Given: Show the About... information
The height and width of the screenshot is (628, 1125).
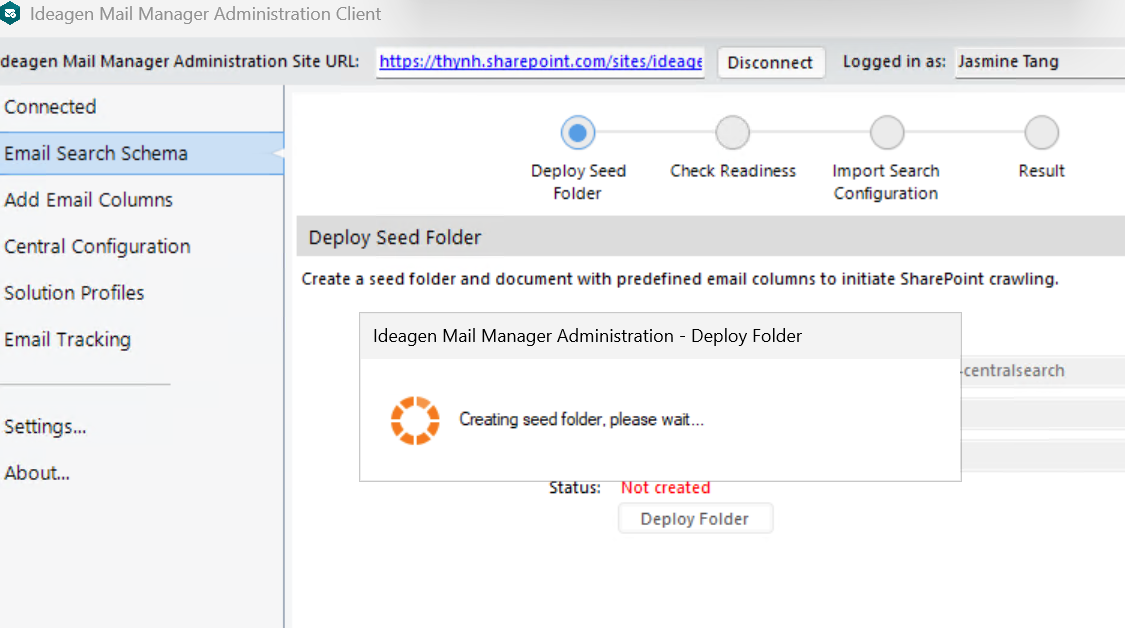Looking at the screenshot, I should pyautogui.click(x=37, y=473).
